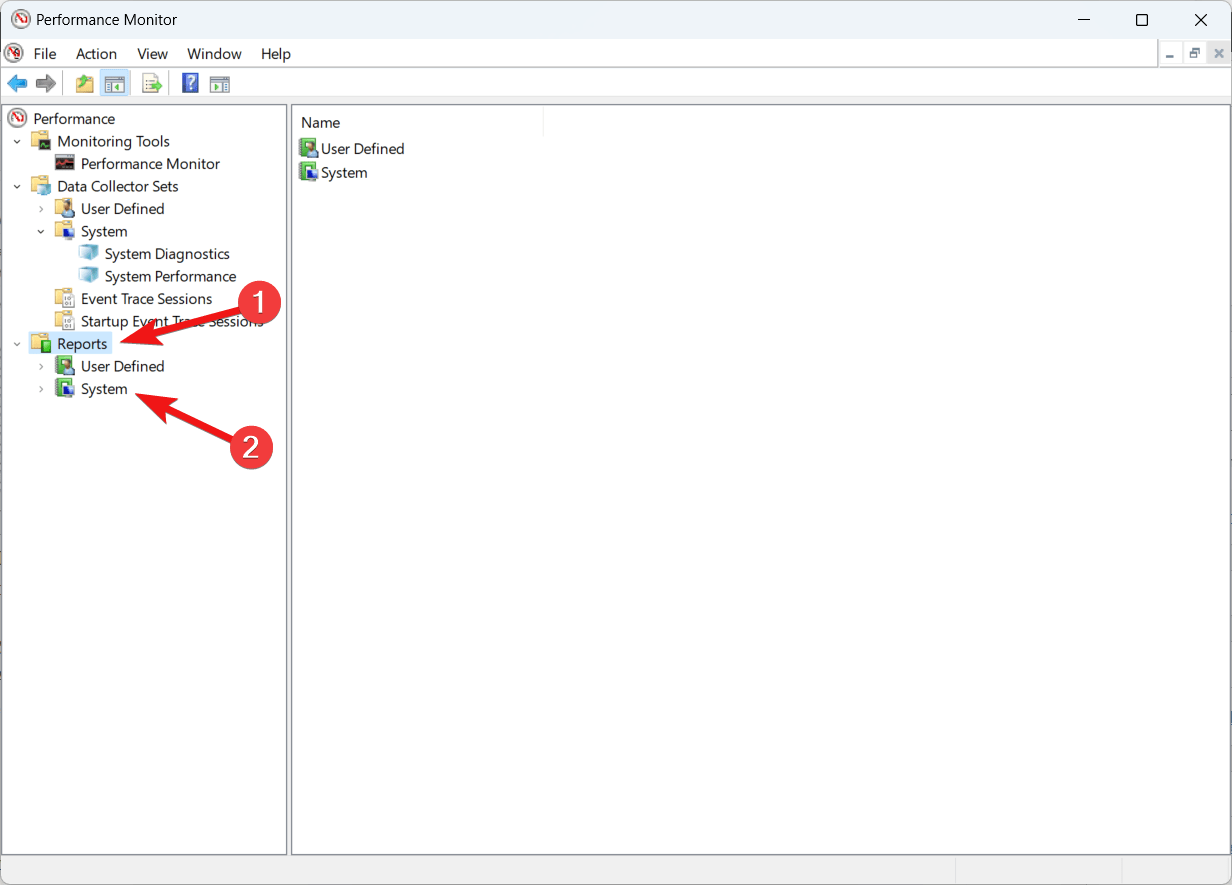This screenshot has height=885, width=1232.
Task: Click the System icon in right pane
Action: pyautogui.click(x=308, y=172)
